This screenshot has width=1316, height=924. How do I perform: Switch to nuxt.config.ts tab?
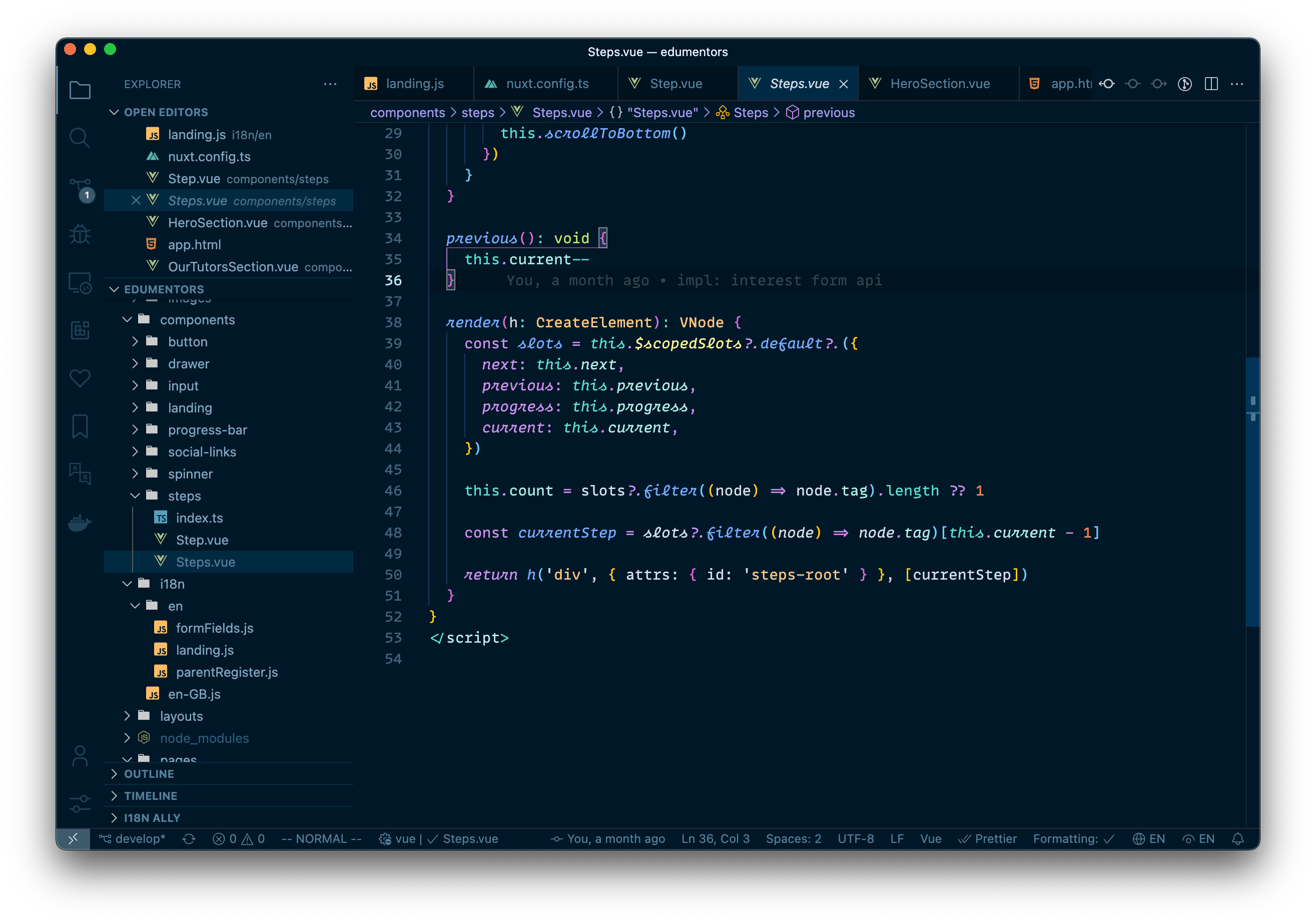tap(545, 84)
